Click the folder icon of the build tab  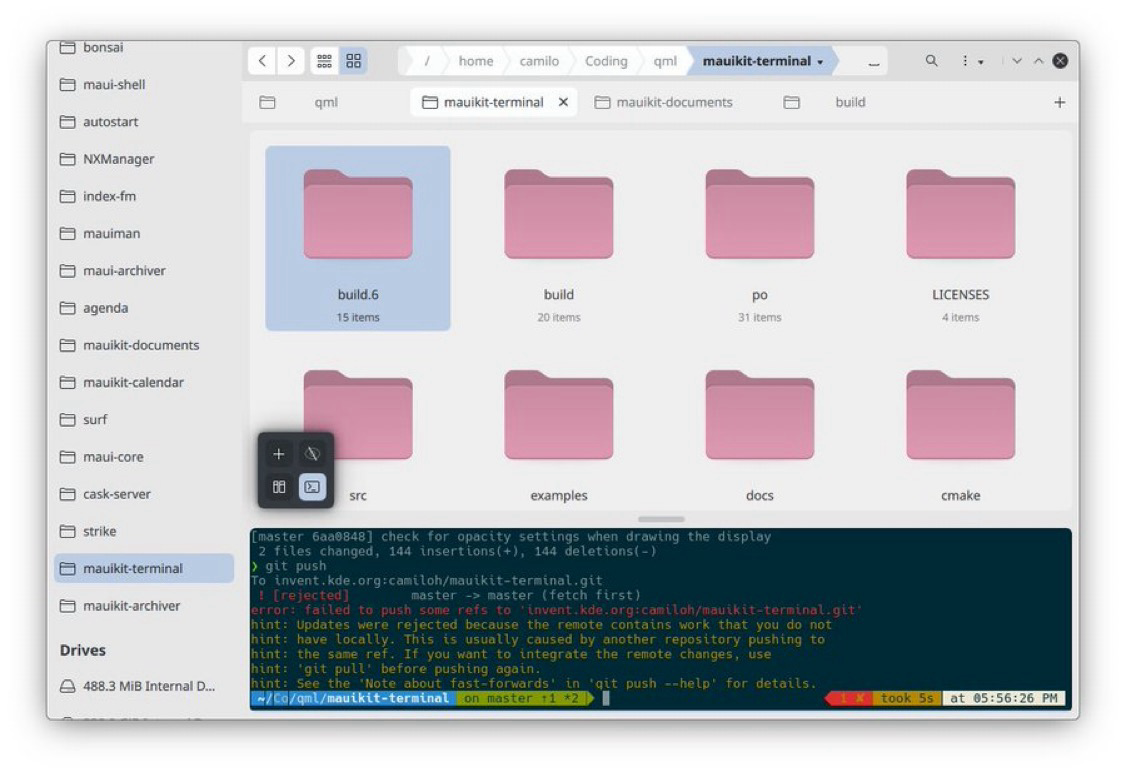pyautogui.click(x=791, y=103)
